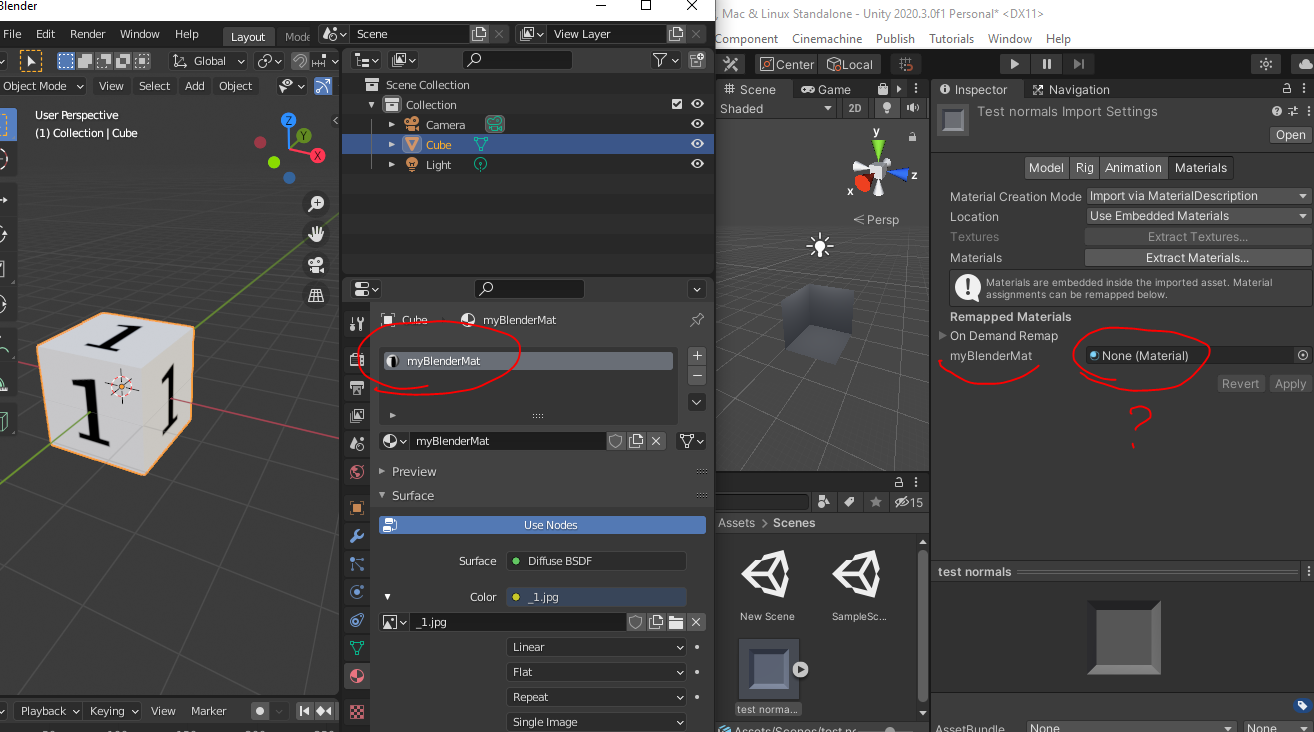Click the Open button in Unity Inspector

click(1290, 135)
